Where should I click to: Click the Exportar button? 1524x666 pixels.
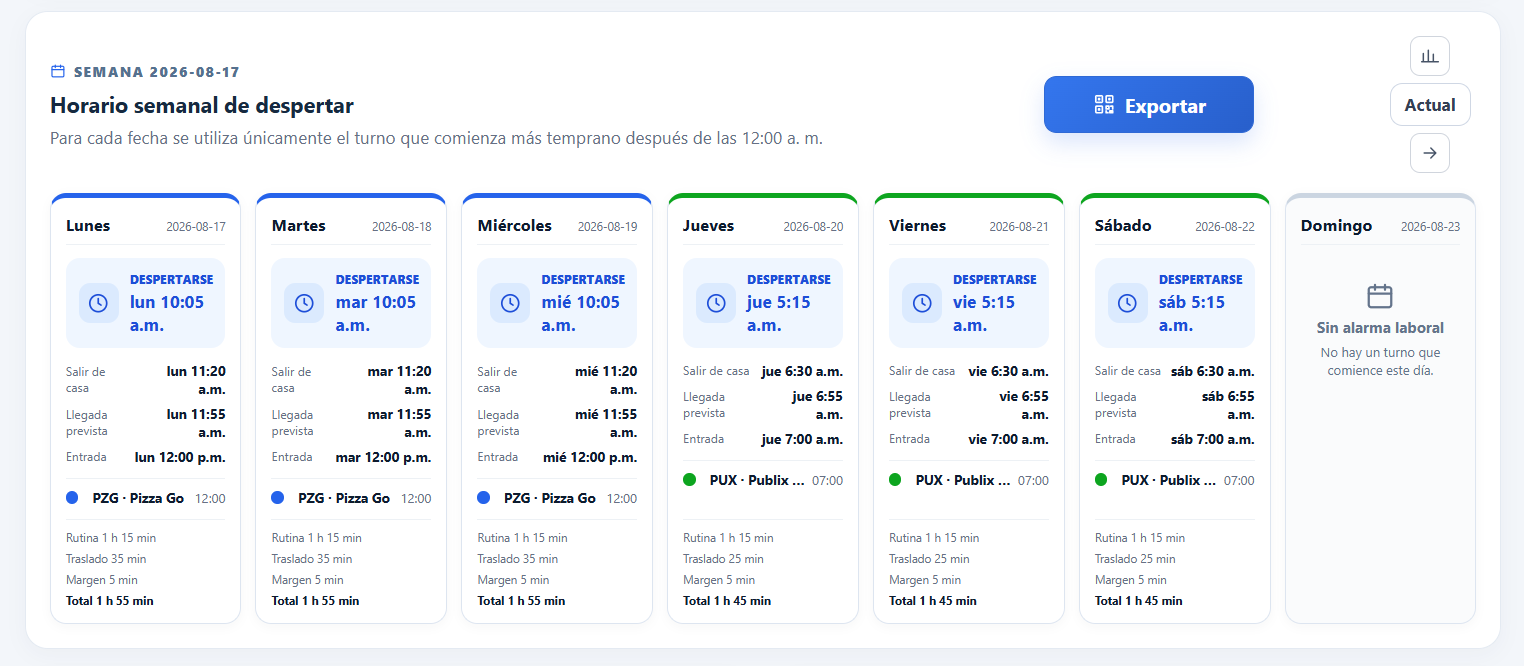[x=1149, y=105]
